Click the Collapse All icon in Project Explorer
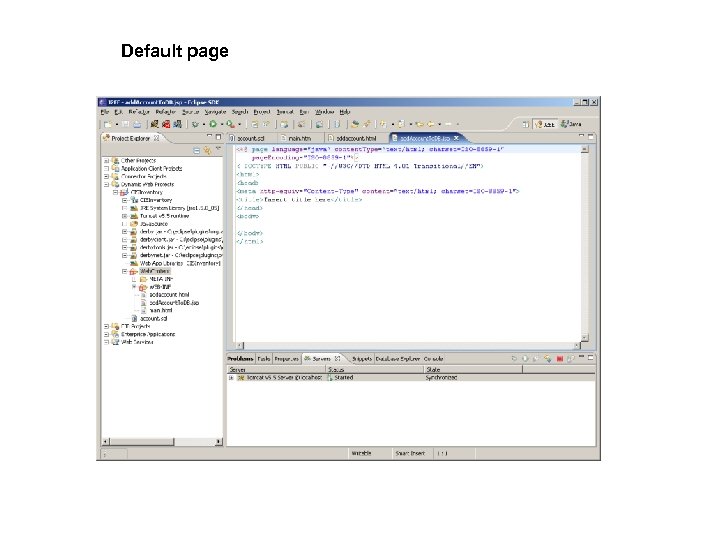The height and width of the screenshot is (540, 720). click(x=197, y=150)
